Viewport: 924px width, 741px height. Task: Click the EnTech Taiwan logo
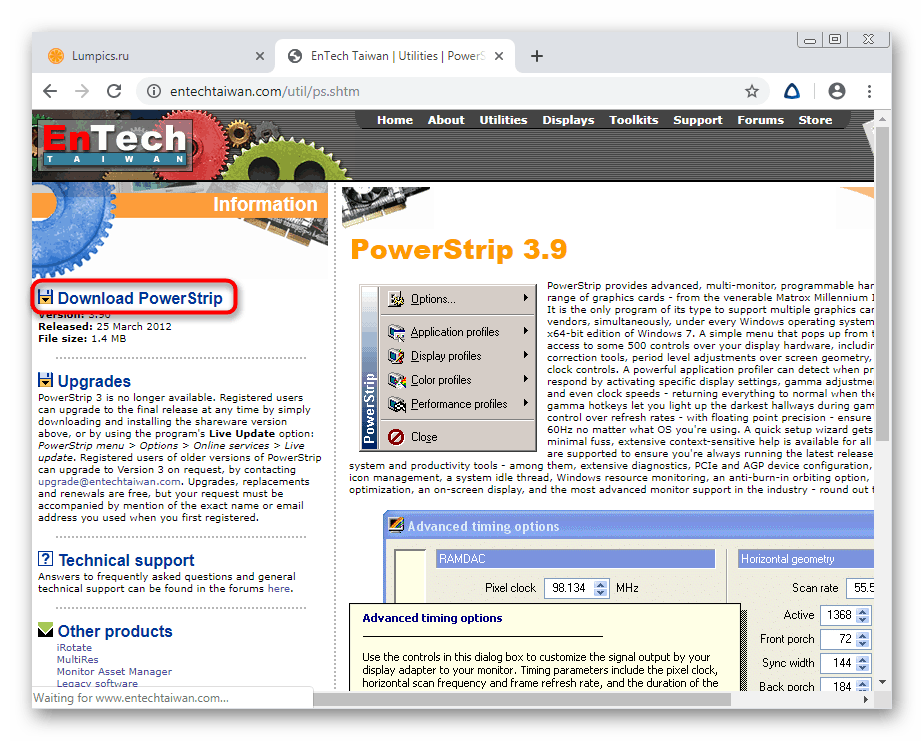(x=116, y=146)
